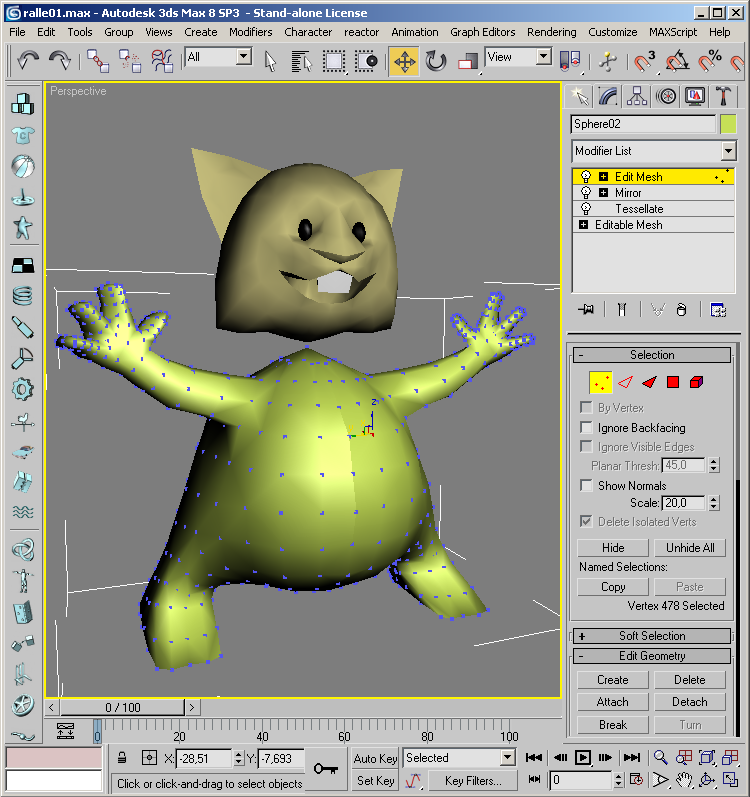The width and height of the screenshot is (750, 797).
Task: Expand the Editable Mesh stack entry
Action: (x=583, y=225)
